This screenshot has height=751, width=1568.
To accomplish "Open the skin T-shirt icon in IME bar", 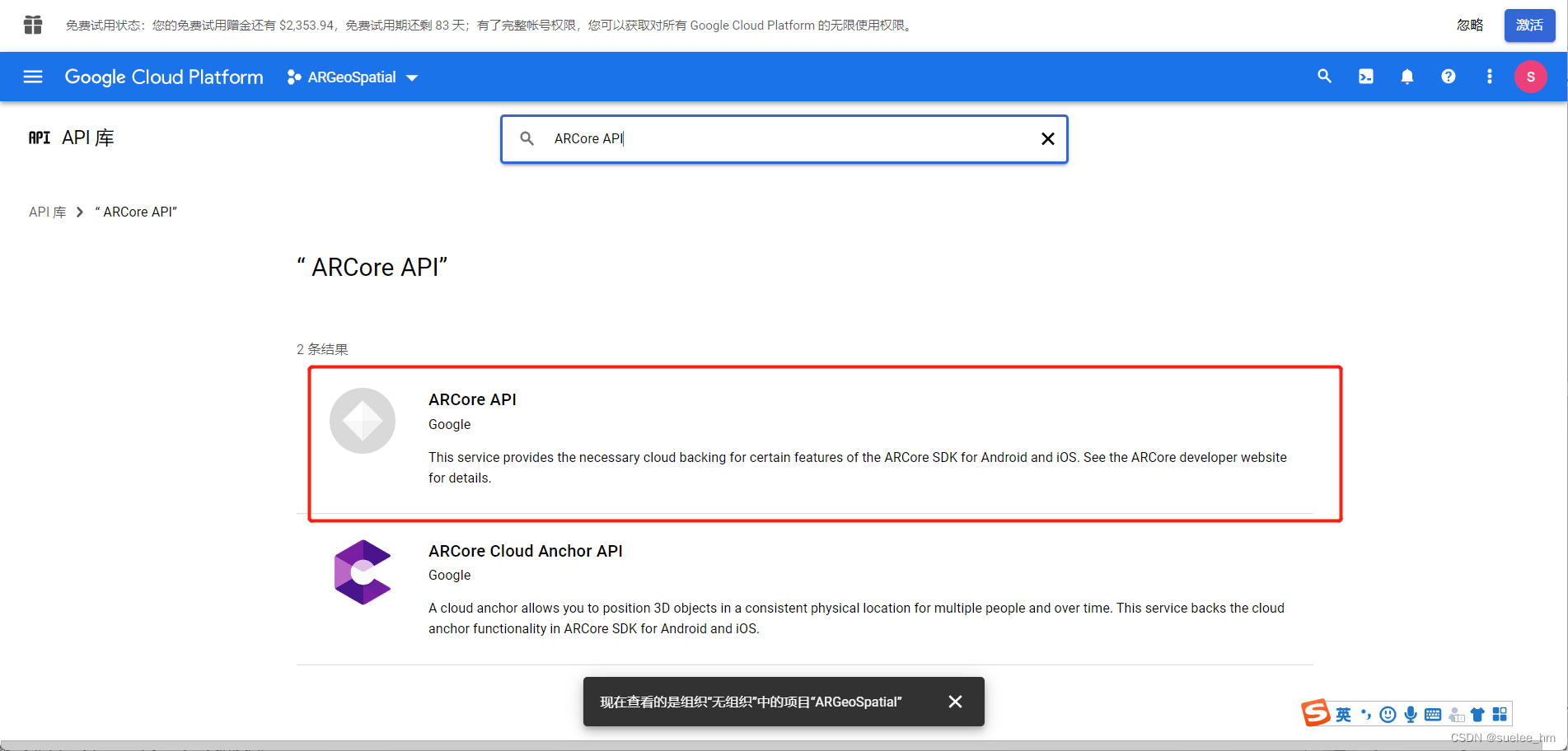I will pos(1477,714).
